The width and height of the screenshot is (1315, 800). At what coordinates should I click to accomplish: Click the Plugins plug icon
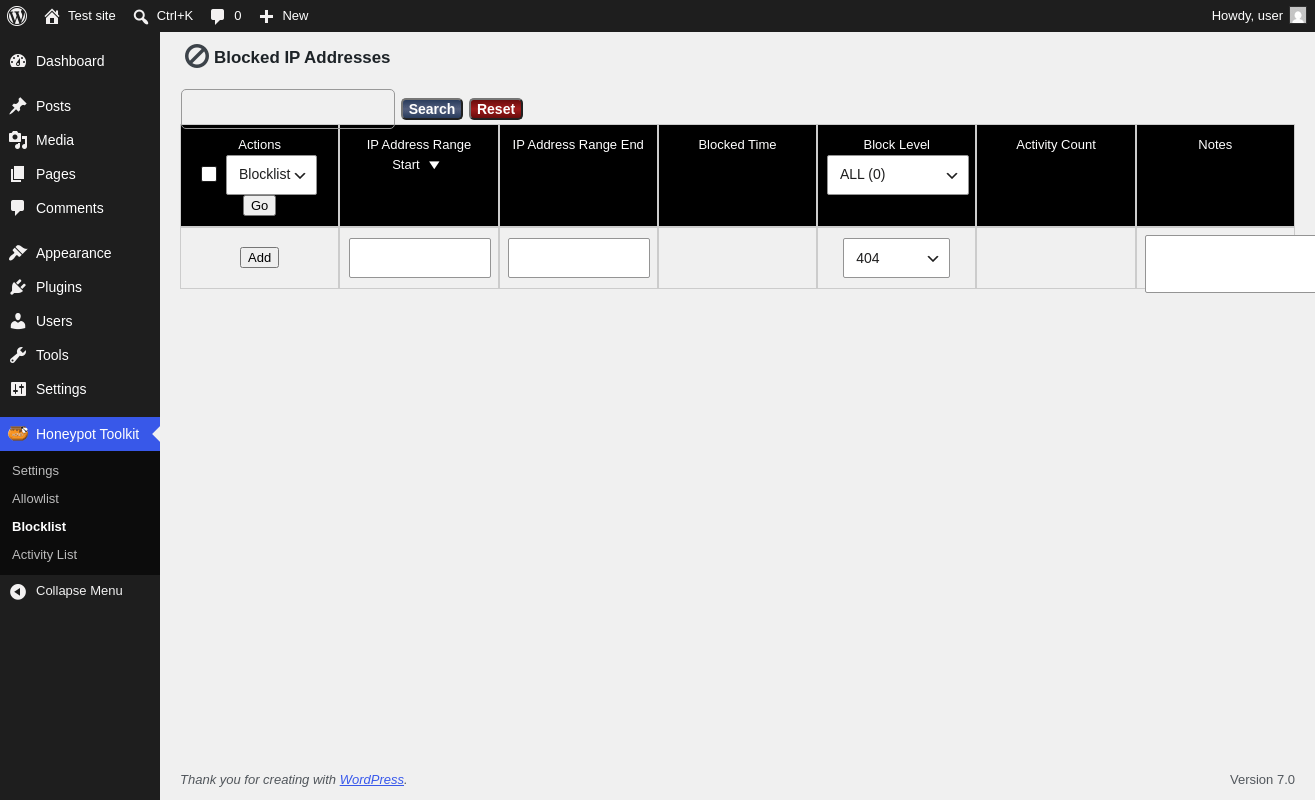pos(18,287)
